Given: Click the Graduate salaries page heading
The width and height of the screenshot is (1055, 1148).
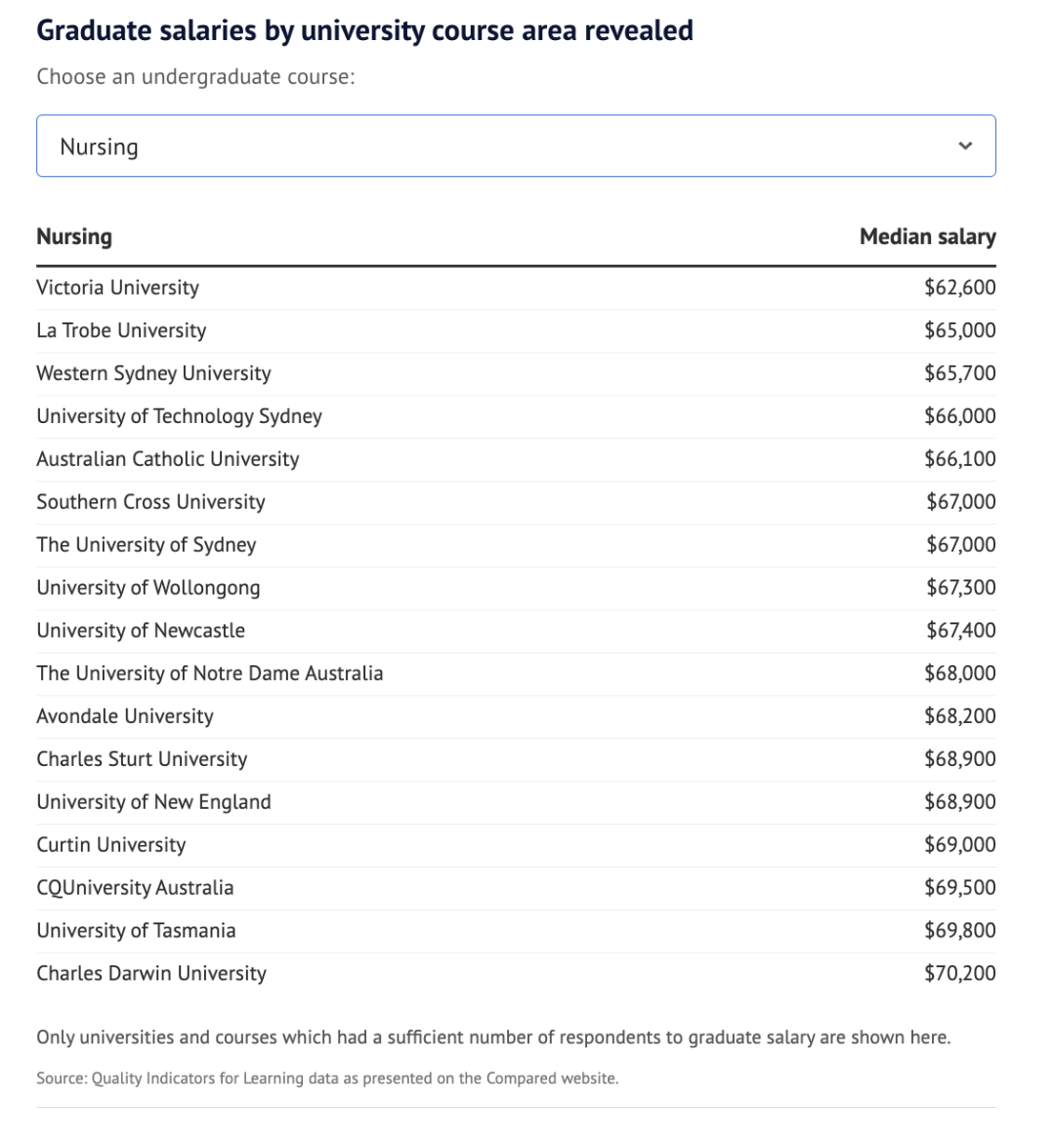Looking at the screenshot, I should pyautogui.click(x=364, y=30).
